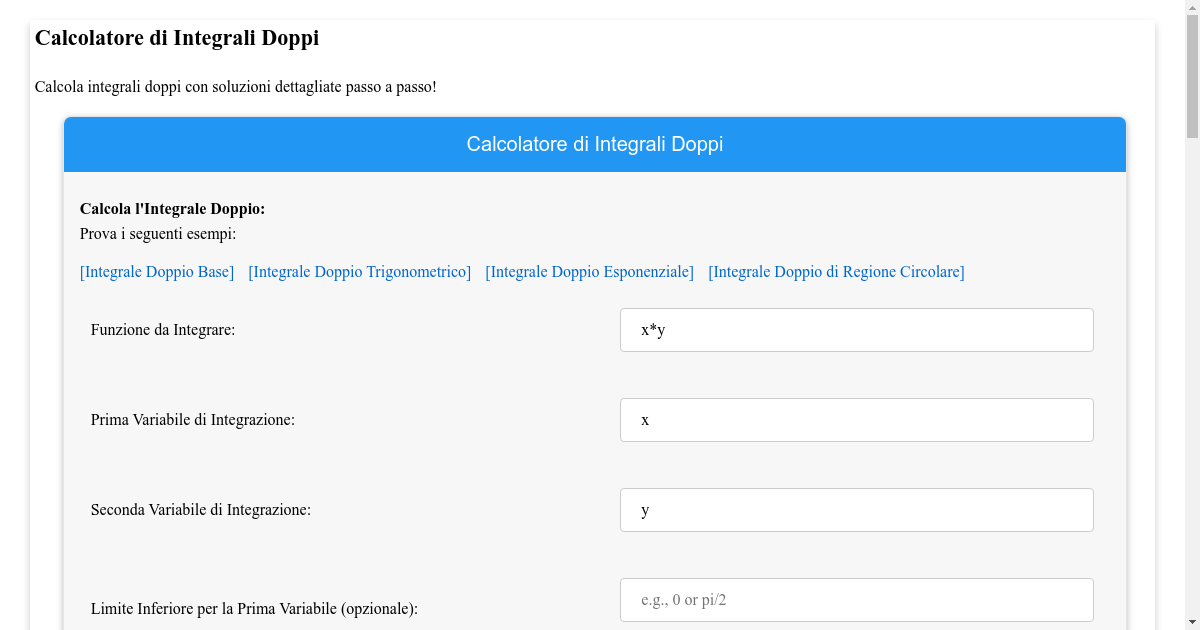Screen dimensions: 1200x630
Task: Click the page heading "Calcolatore di Integrali Doppi"
Action: (x=177, y=38)
